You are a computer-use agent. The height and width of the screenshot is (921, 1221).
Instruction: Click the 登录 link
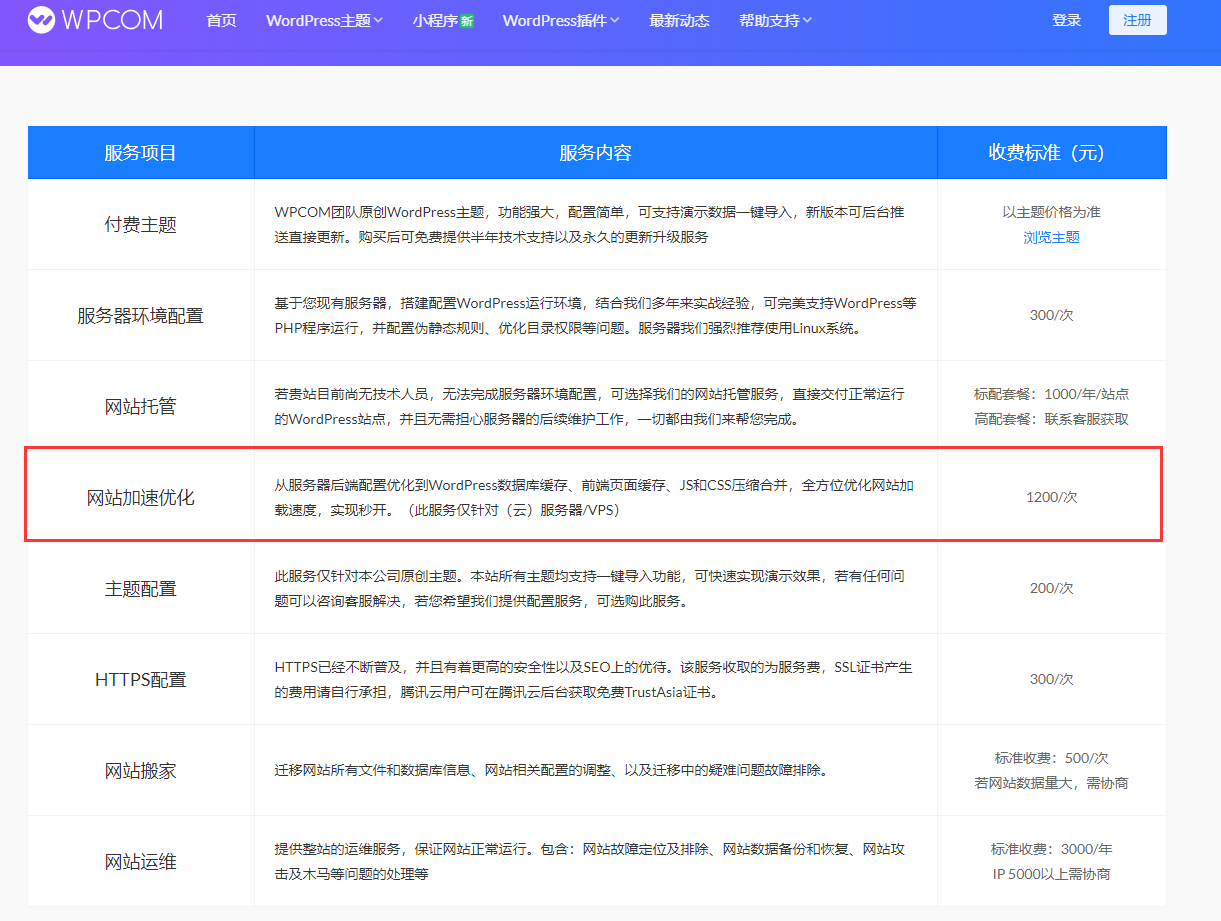point(1067,20)
